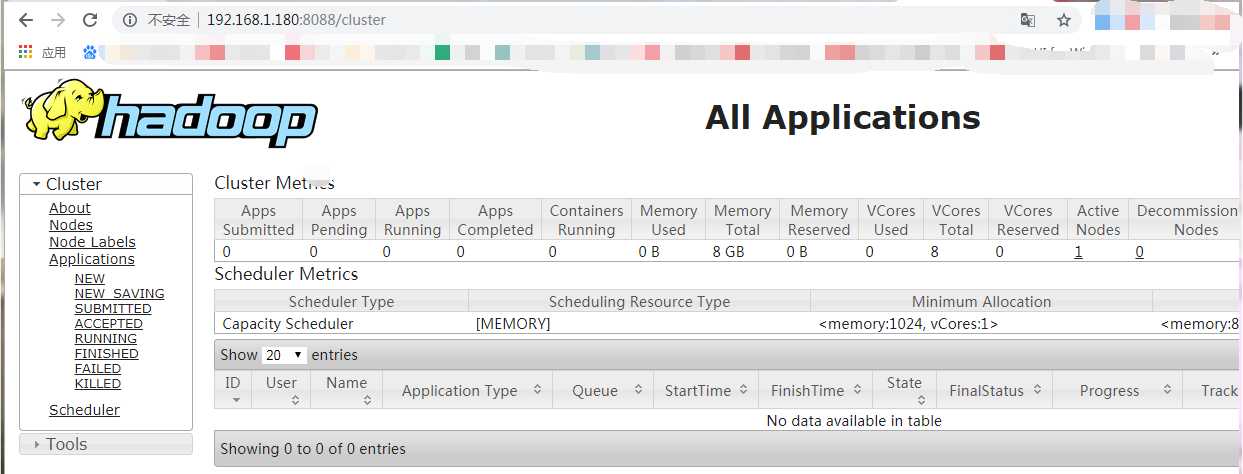The width and height of the screenshot is (1243, 474).
Task: Click the All Applications heading
Action: coord(843,117)
